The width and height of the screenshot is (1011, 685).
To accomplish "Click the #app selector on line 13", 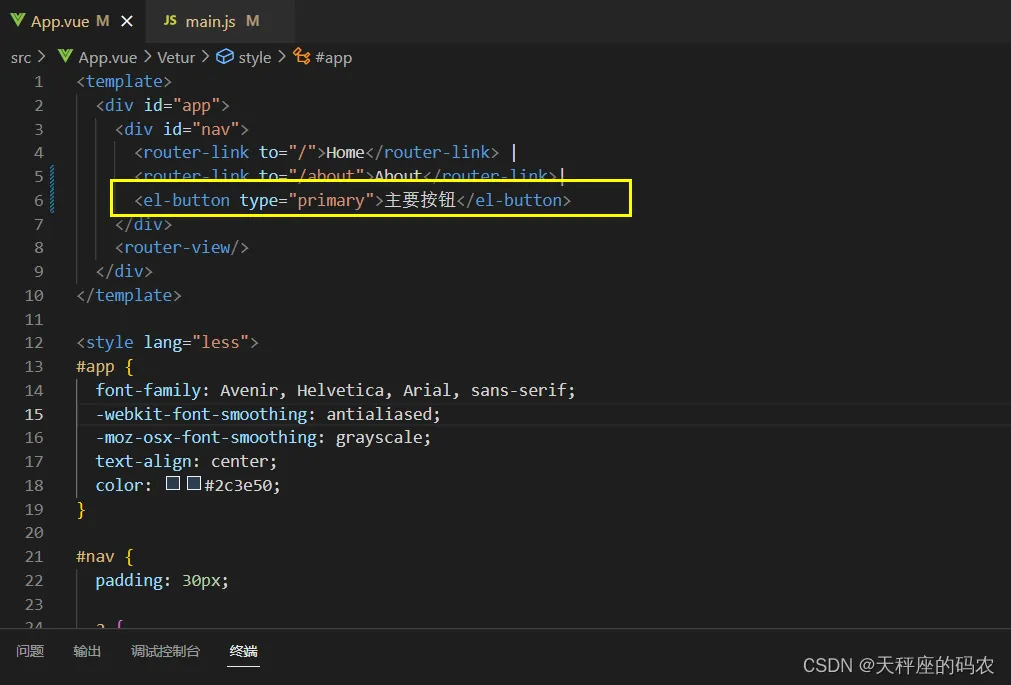I will (x=95, y=366).
